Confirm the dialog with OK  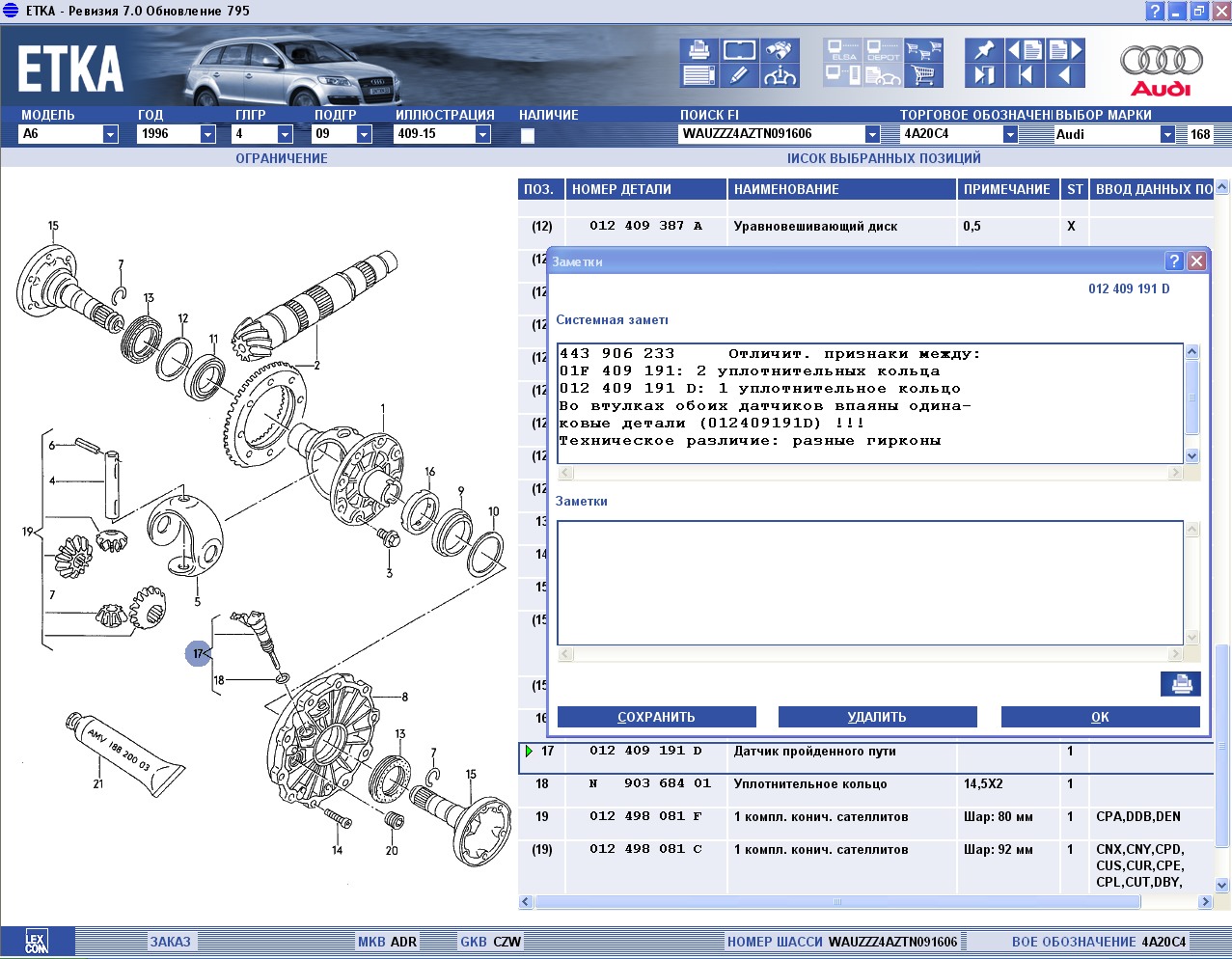click(1100, 717)
